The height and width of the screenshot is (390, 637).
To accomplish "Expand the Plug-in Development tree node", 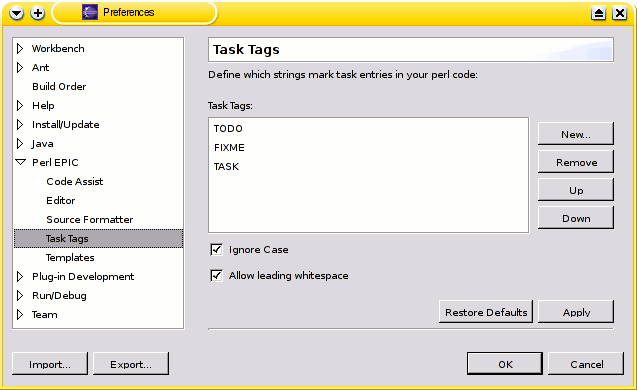I will pos(20,277).
